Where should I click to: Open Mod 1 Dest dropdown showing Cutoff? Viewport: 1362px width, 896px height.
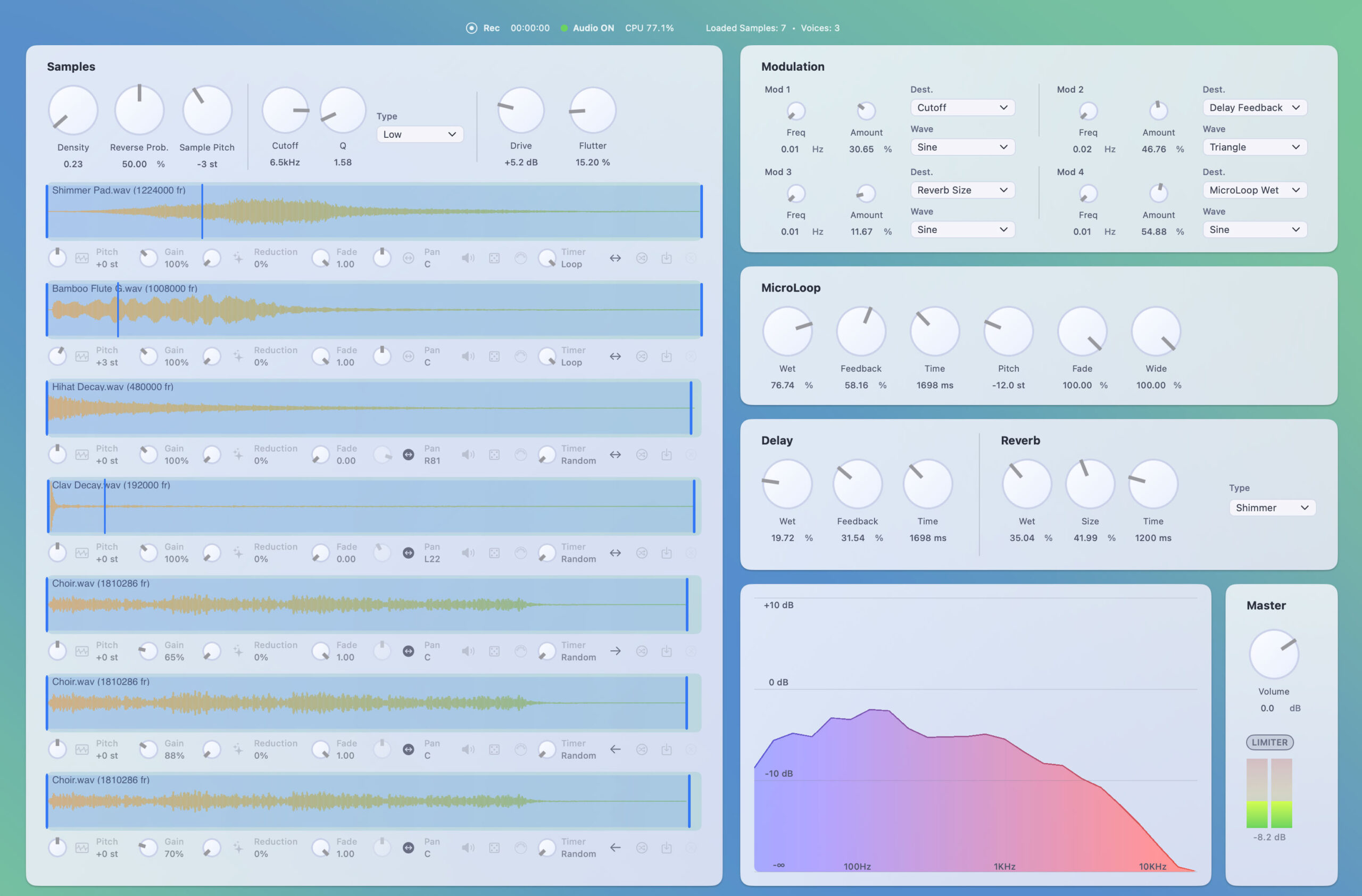(x=962, y=107)
